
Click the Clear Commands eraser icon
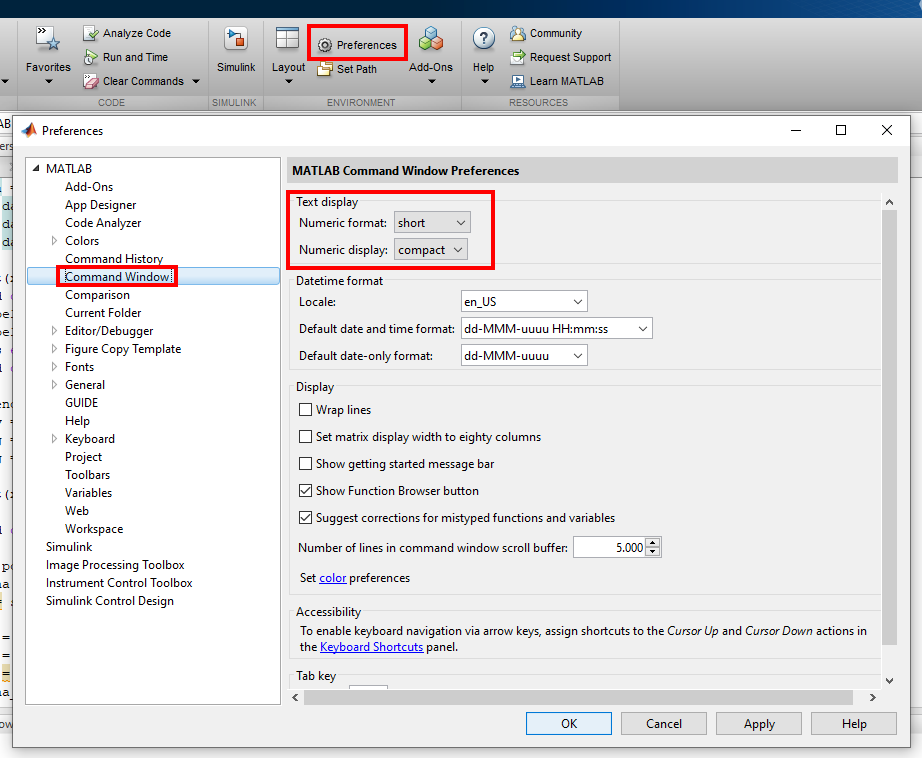91,81
